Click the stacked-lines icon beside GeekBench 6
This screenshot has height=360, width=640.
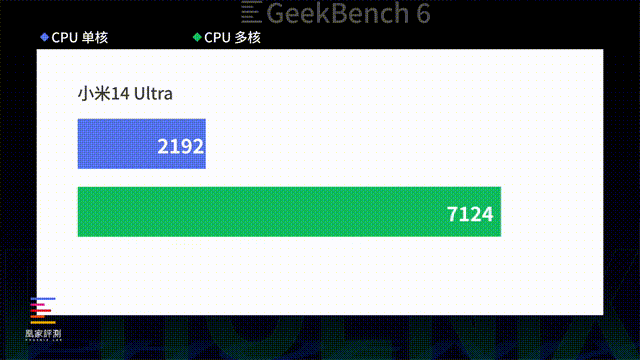pyautogui.click(x=251, y=12)
